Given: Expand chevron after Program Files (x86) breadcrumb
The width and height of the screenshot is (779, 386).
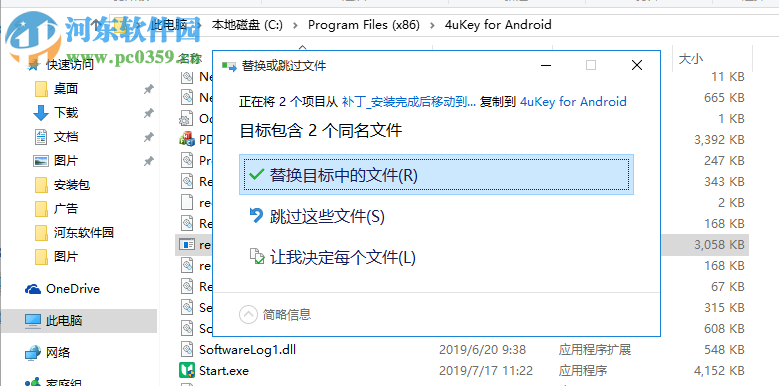Looking at the screenshot, I should click(432, 25).
